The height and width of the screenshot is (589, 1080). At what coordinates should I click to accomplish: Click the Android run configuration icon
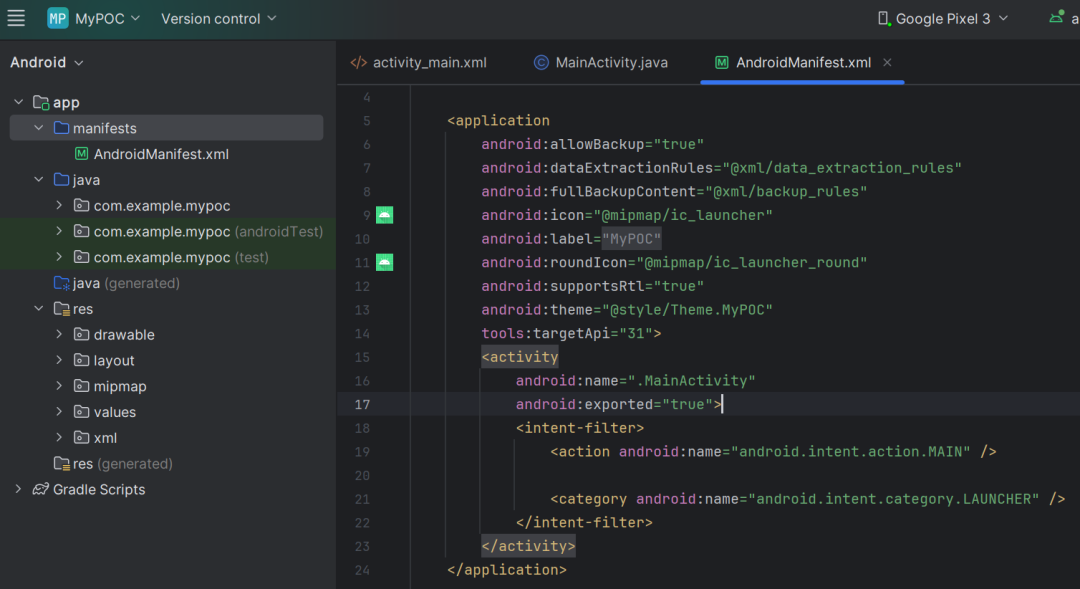point(1056,18)
